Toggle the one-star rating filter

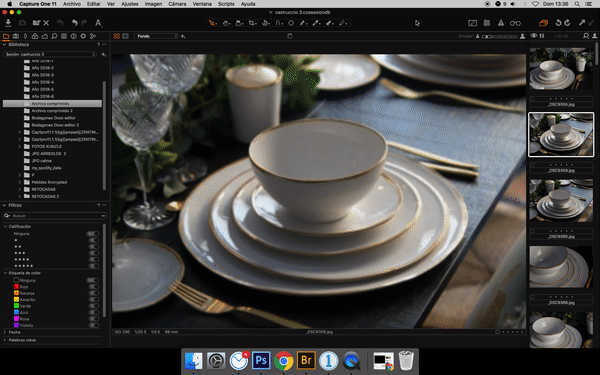(93, 240)
